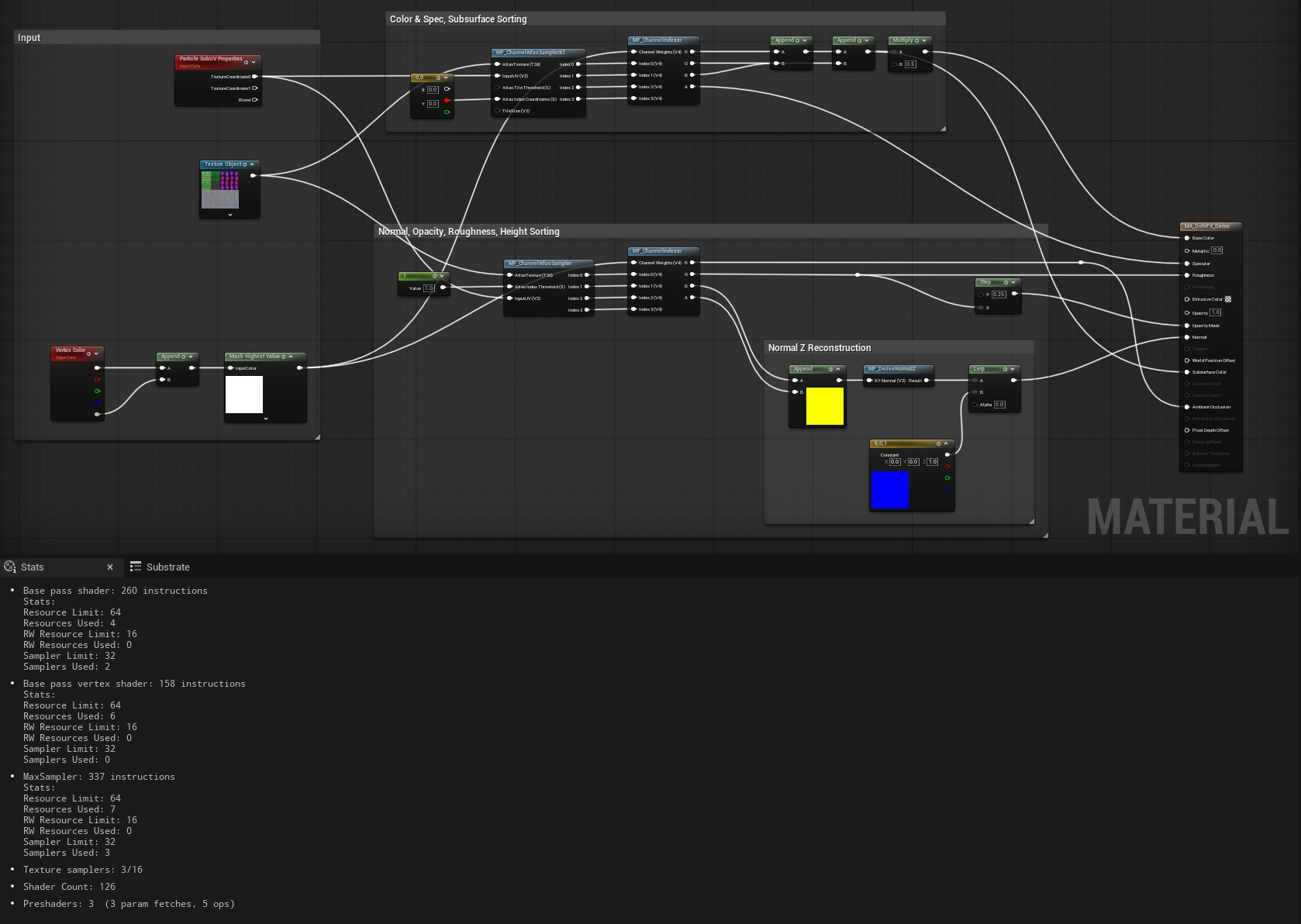Open the Emissive Color swatch
1301x924 pixels.
[1228, 299]
